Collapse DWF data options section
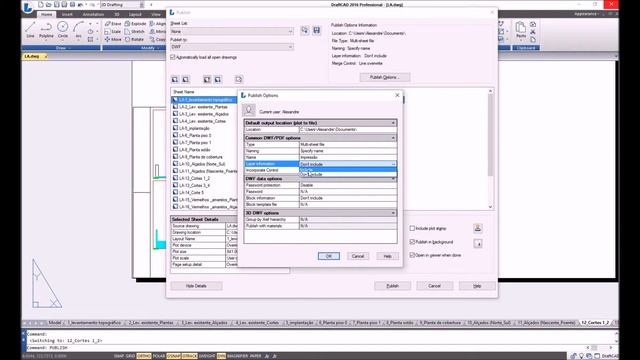This screenshot has height=360, width=640. [x=393, y=179]
